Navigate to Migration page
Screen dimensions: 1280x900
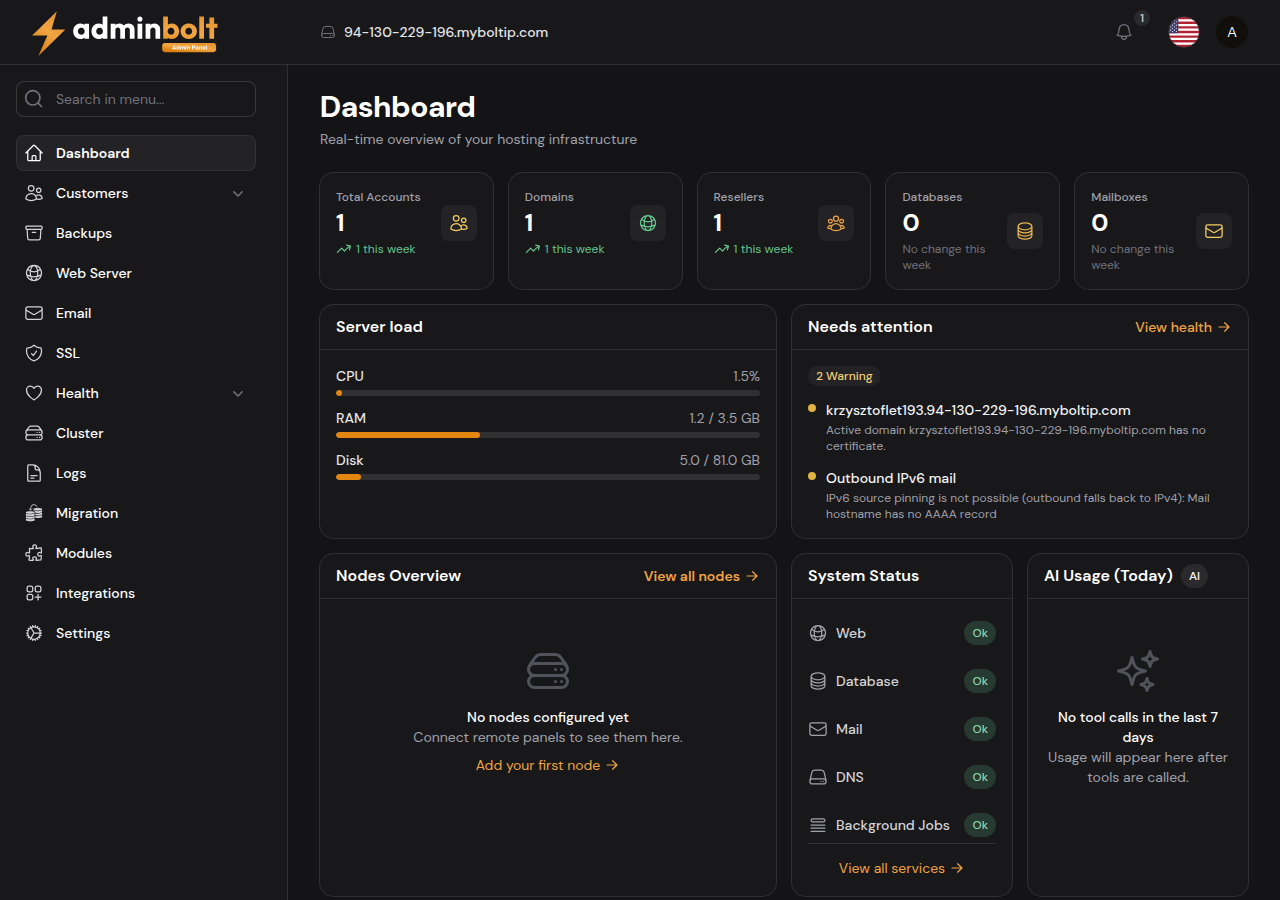tap(136, 513)
